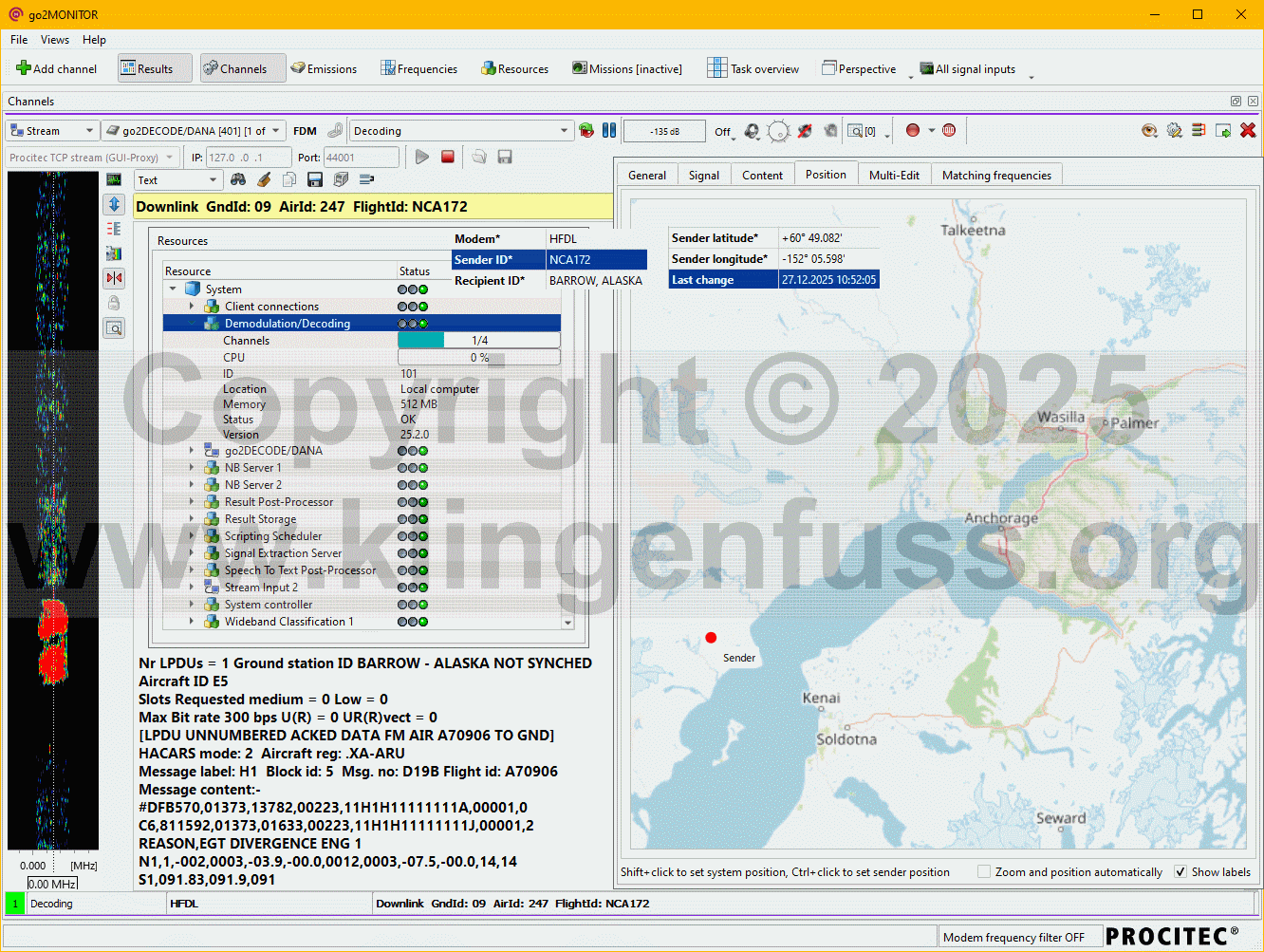1264x952 pixels.
Task: Open the Frequencies panel from toolbar
Action: click(x=418, y=68)
